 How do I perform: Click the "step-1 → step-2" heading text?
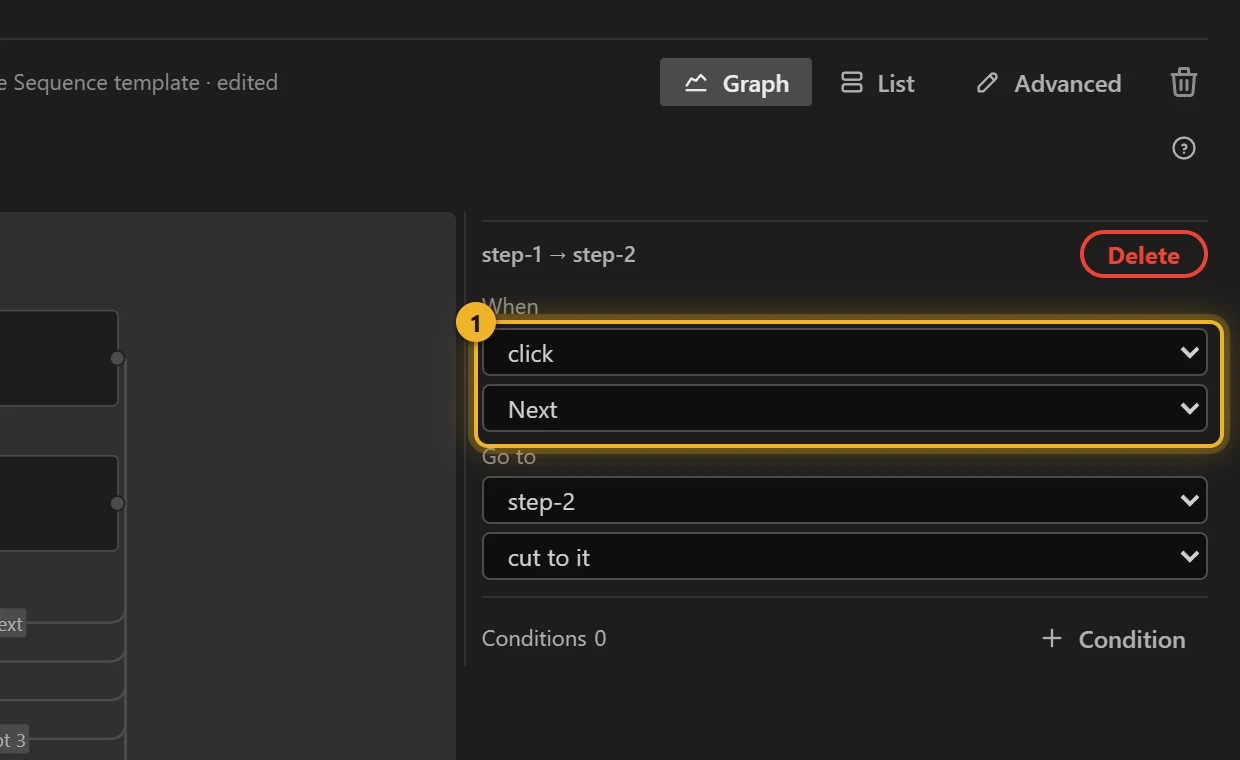point(559,255)
